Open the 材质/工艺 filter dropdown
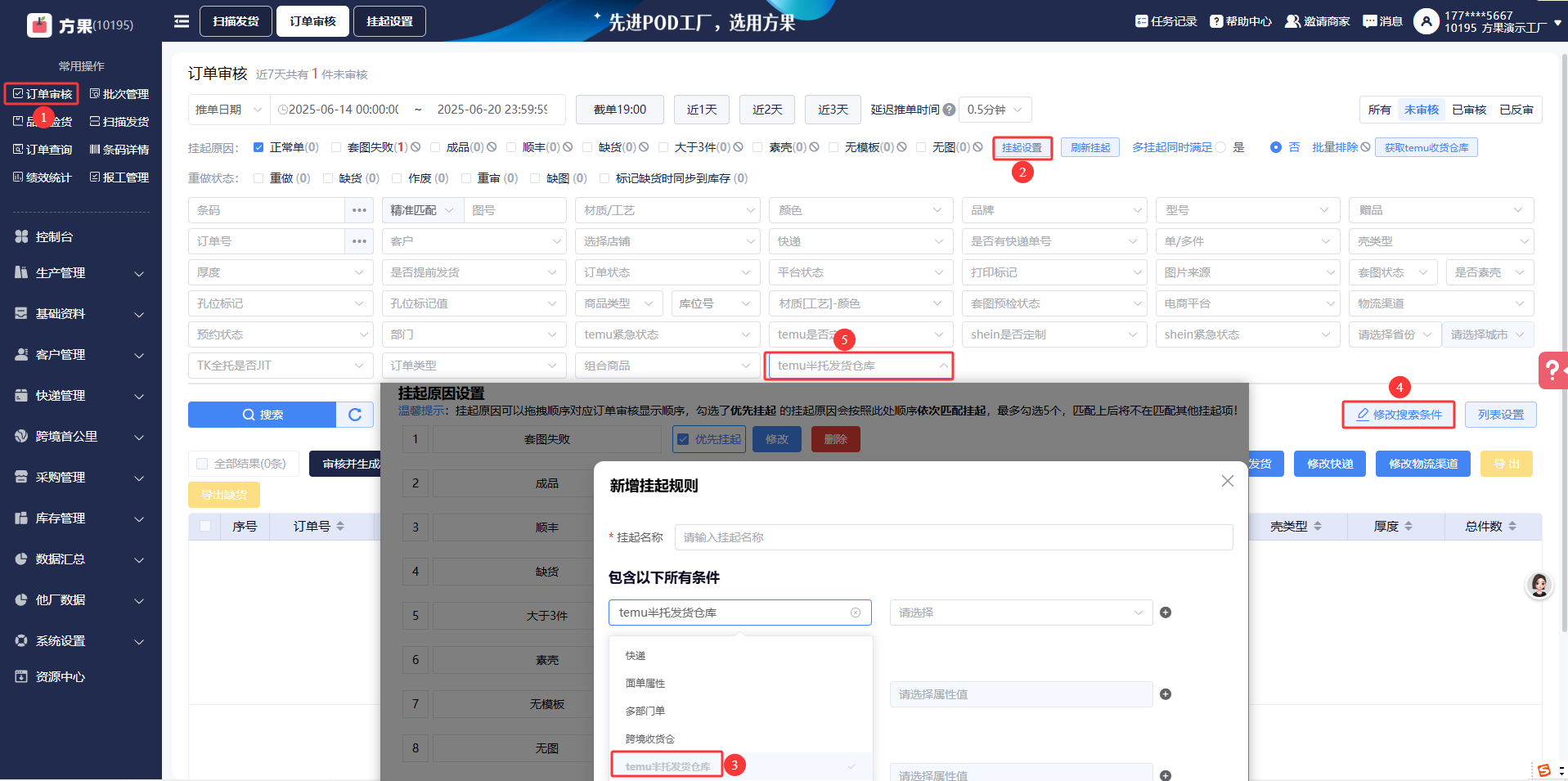The width and height of the screenshot is (1568, 781). click(x=667, y=210)
